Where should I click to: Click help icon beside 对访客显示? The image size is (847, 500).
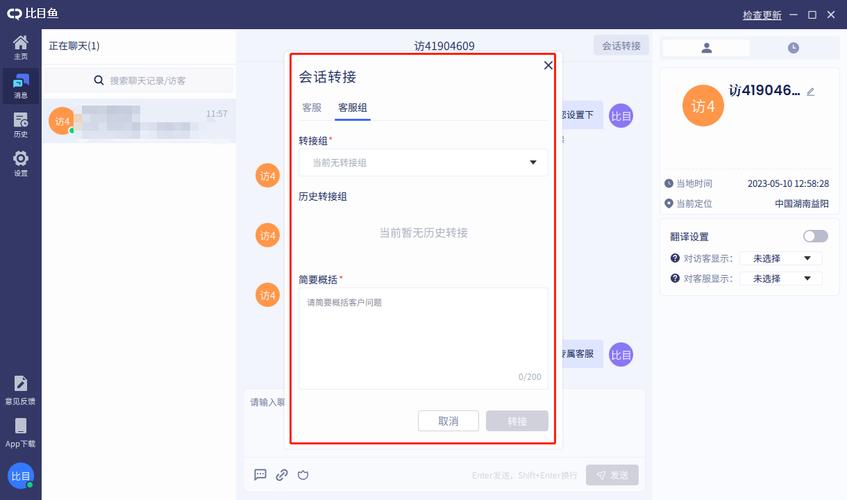[675, 258]
